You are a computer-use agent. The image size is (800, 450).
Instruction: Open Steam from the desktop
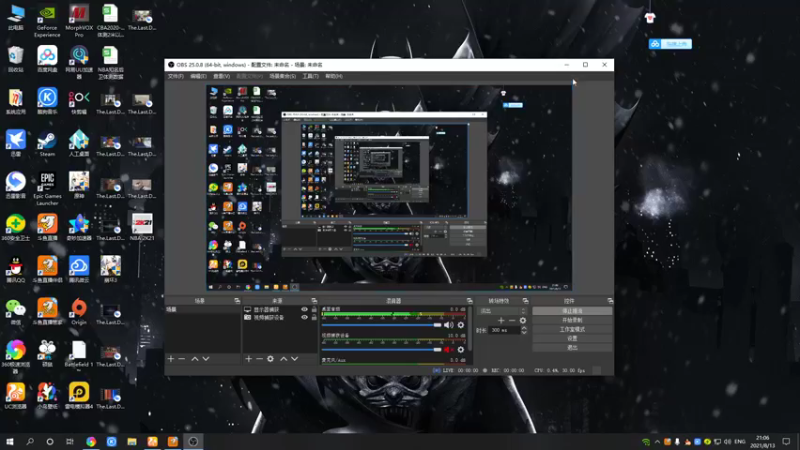(47, 144)
